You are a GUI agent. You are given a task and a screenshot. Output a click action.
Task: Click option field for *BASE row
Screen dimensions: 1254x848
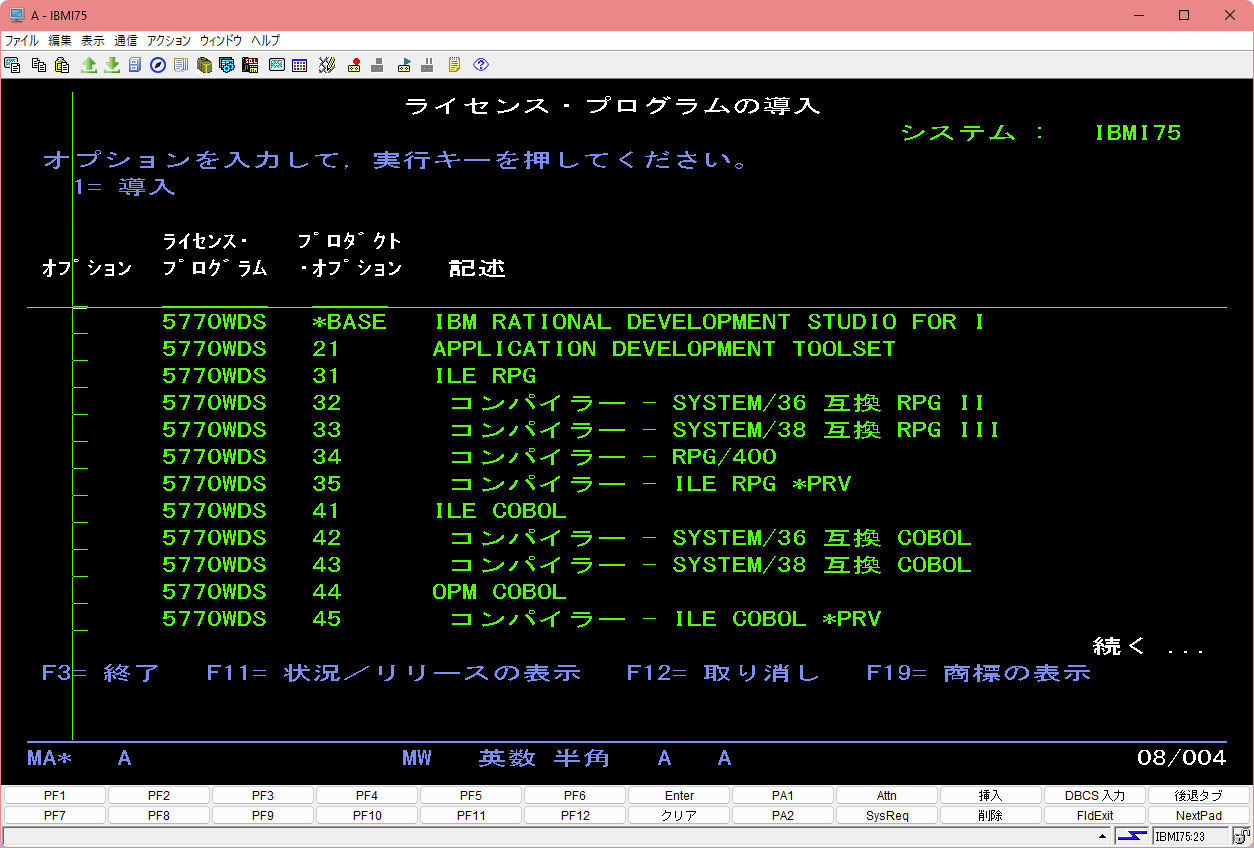coord(80,322)
